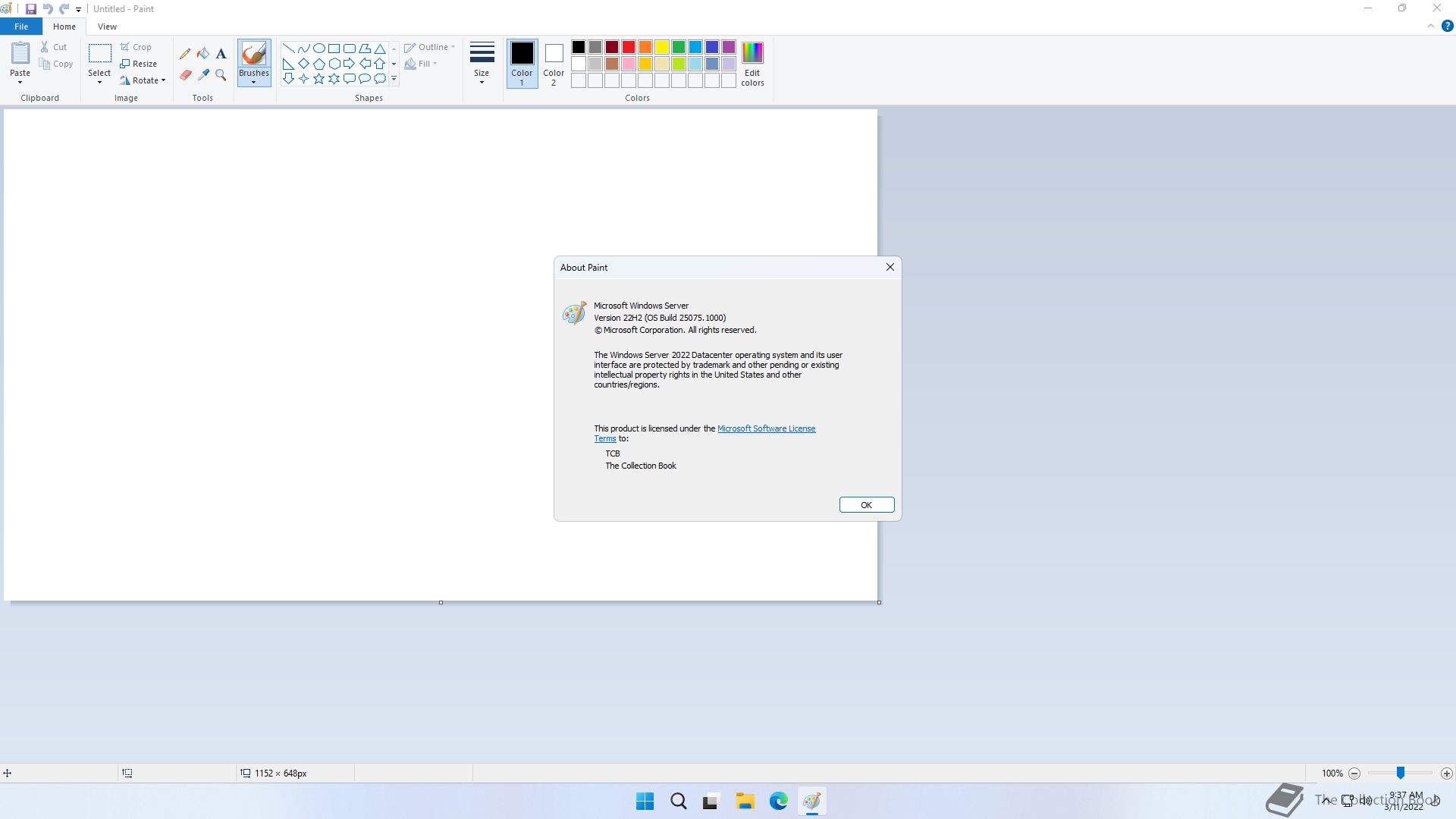
Task: Click zoom in plus button
Action: (x=1447, y=773)
